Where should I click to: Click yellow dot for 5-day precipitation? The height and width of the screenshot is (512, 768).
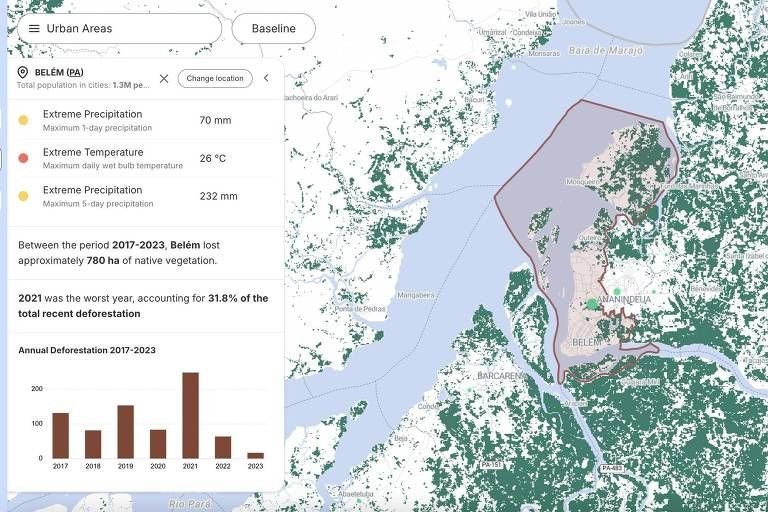(23, 196)
